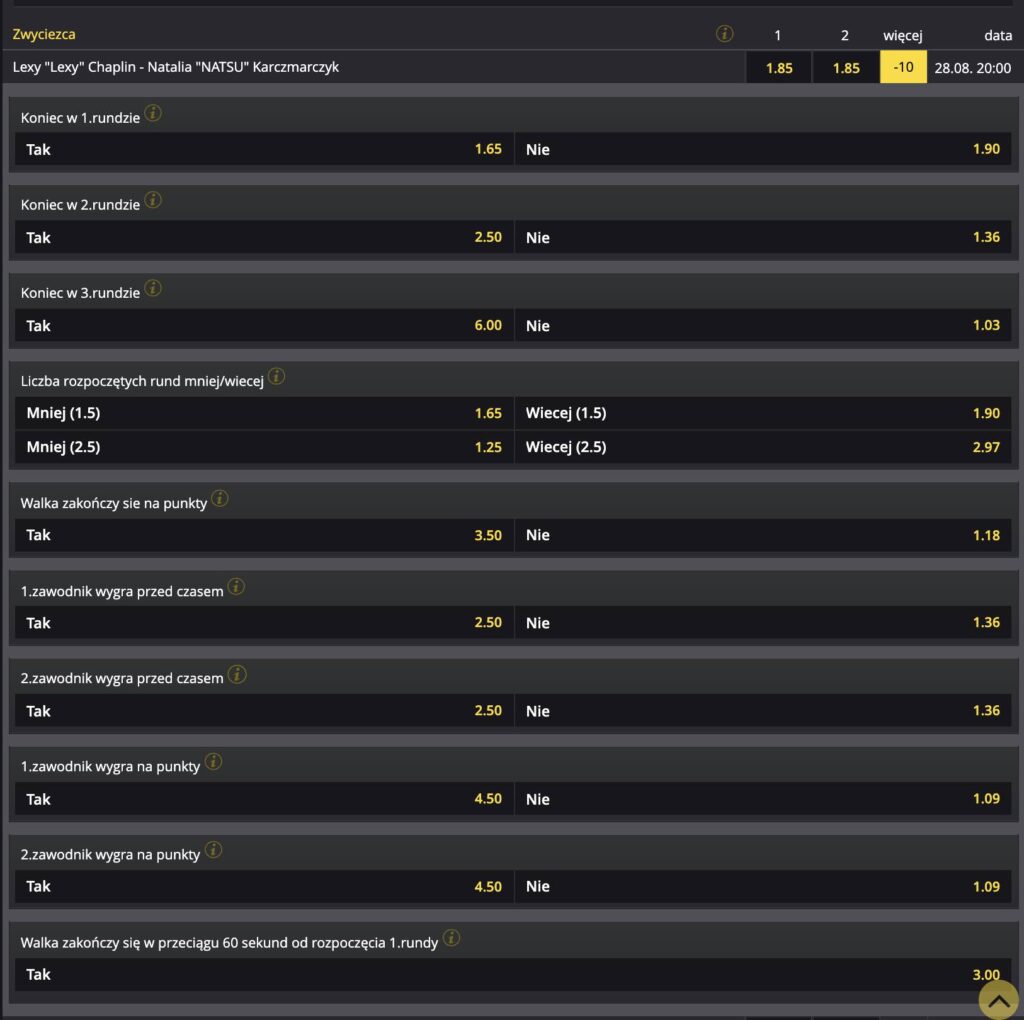Screen dimensions: 1024x1020
Task: Select odds 1.85 for fighter 2 win
Action: 845,68
